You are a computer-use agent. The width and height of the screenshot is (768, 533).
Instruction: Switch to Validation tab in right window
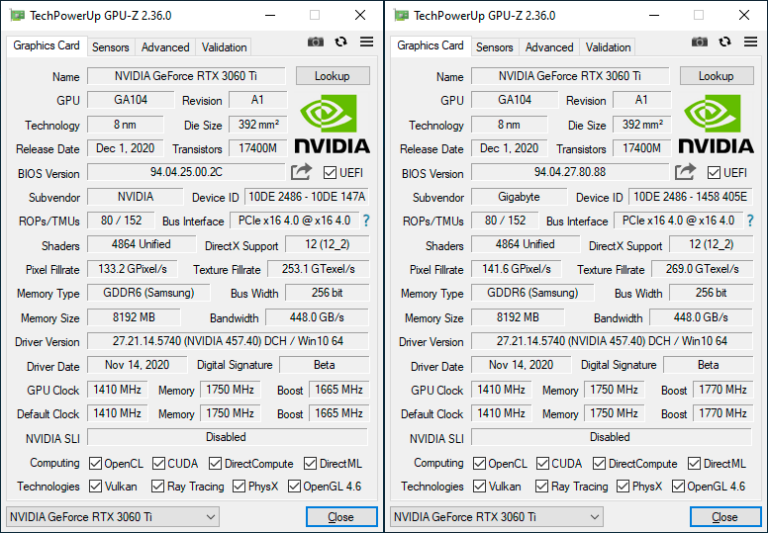click(608, 47)
